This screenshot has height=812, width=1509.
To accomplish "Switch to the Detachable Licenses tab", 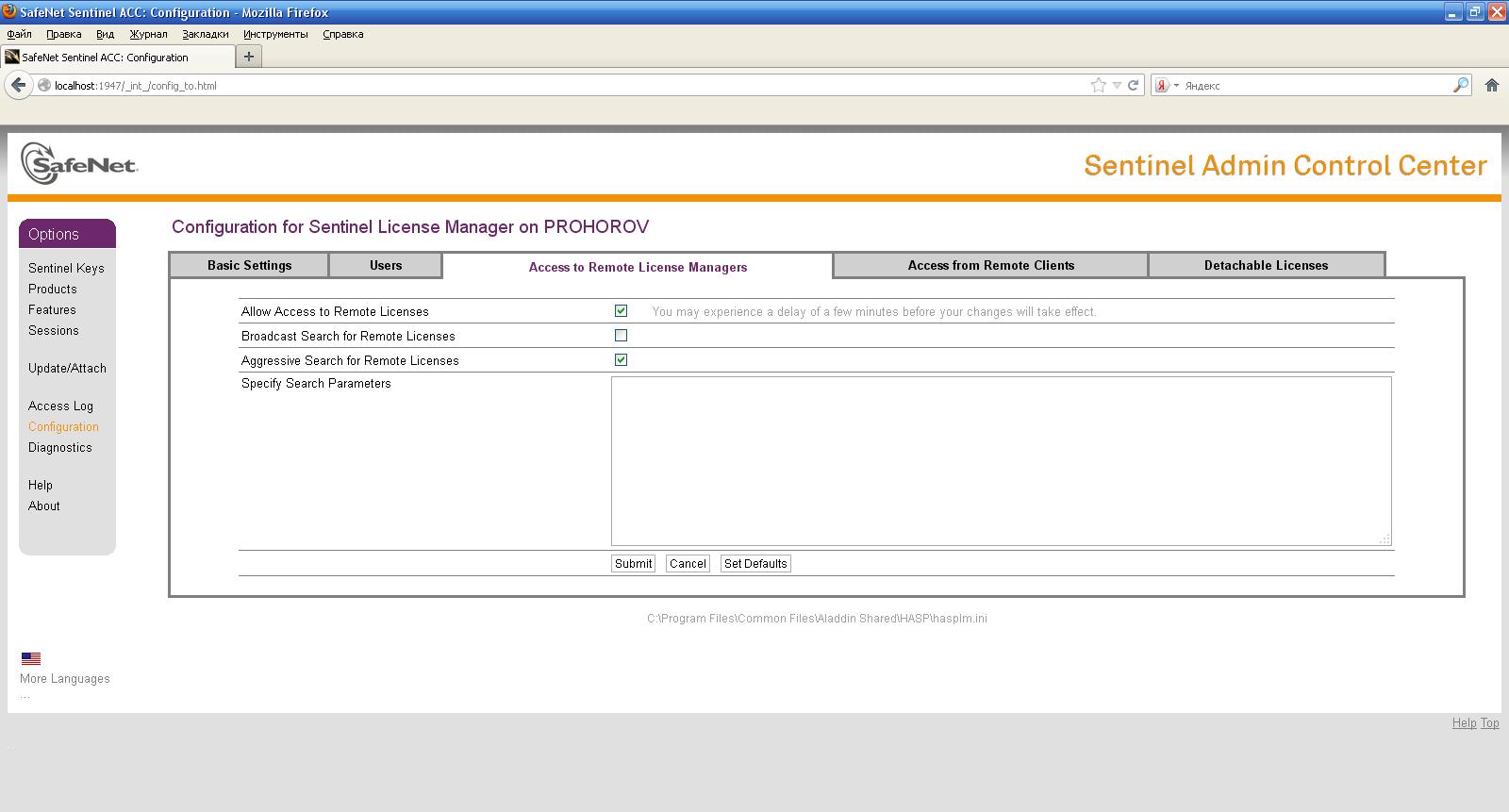I will coord(1266,265).
